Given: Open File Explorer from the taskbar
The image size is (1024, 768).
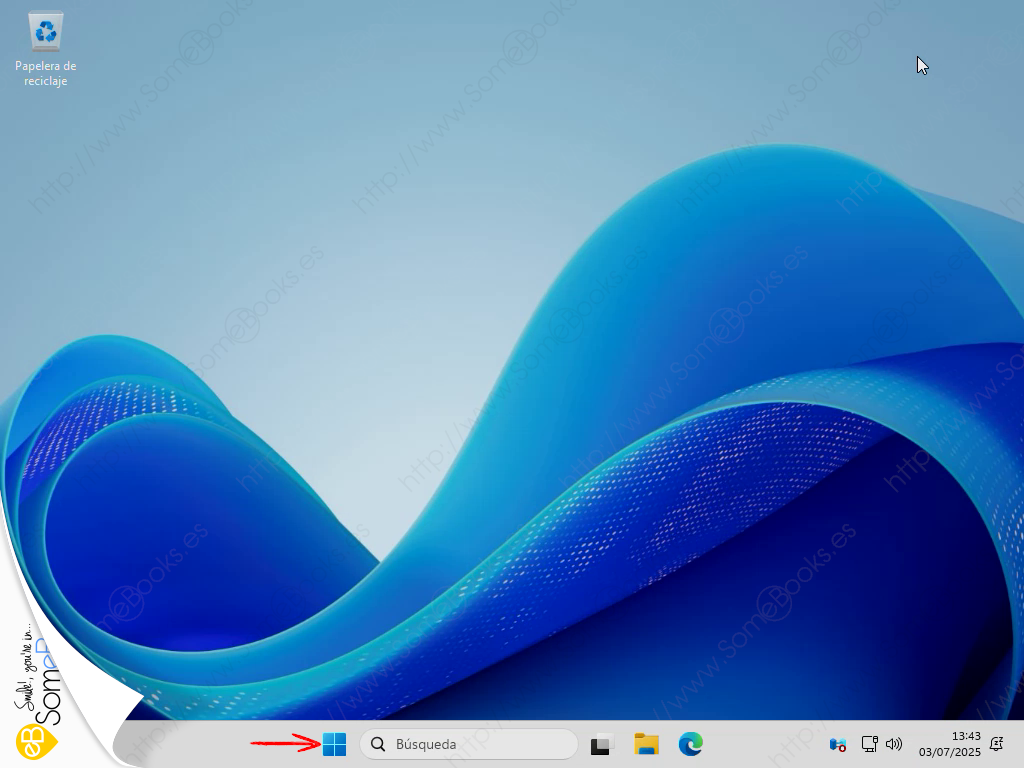Looking at the screenshot, I should coord(646,744).
